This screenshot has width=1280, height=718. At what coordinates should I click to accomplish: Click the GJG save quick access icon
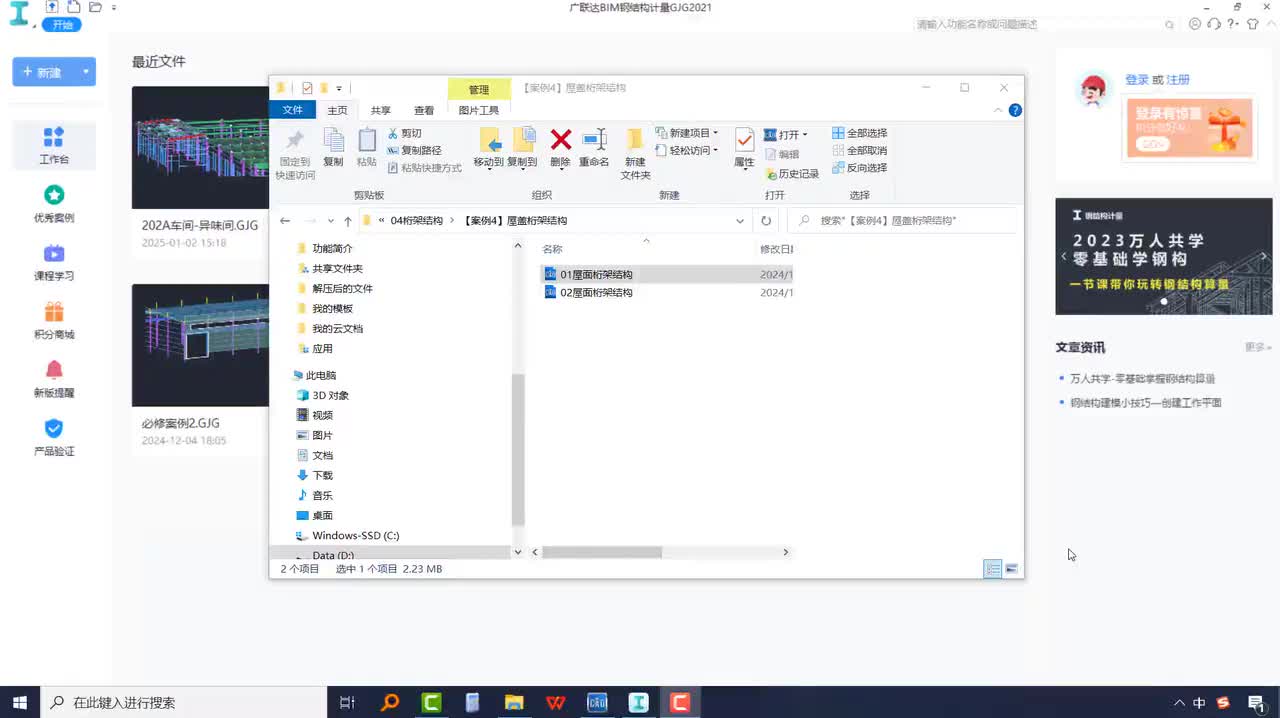52,7
